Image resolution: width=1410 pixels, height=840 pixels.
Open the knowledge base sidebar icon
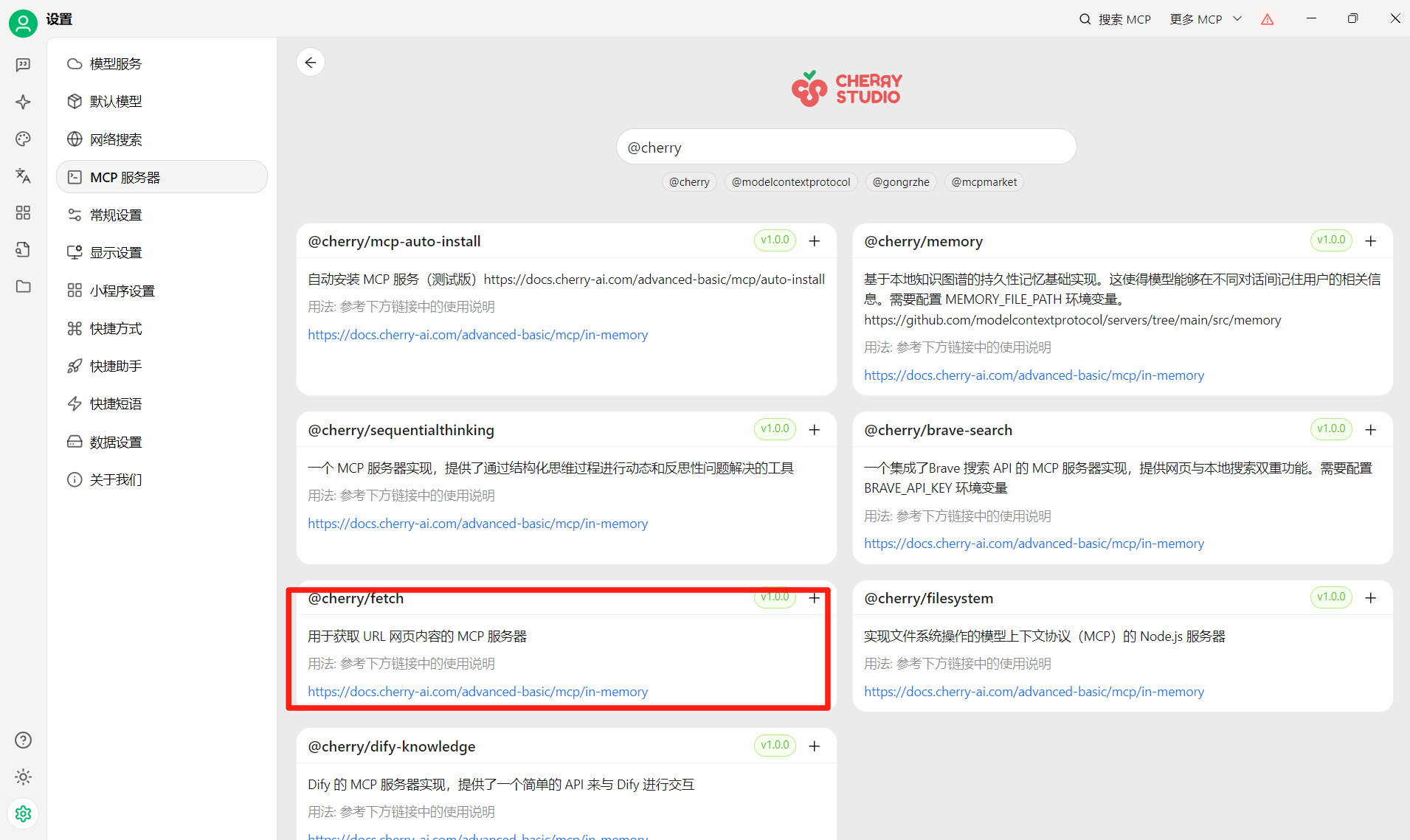[23, 249]
